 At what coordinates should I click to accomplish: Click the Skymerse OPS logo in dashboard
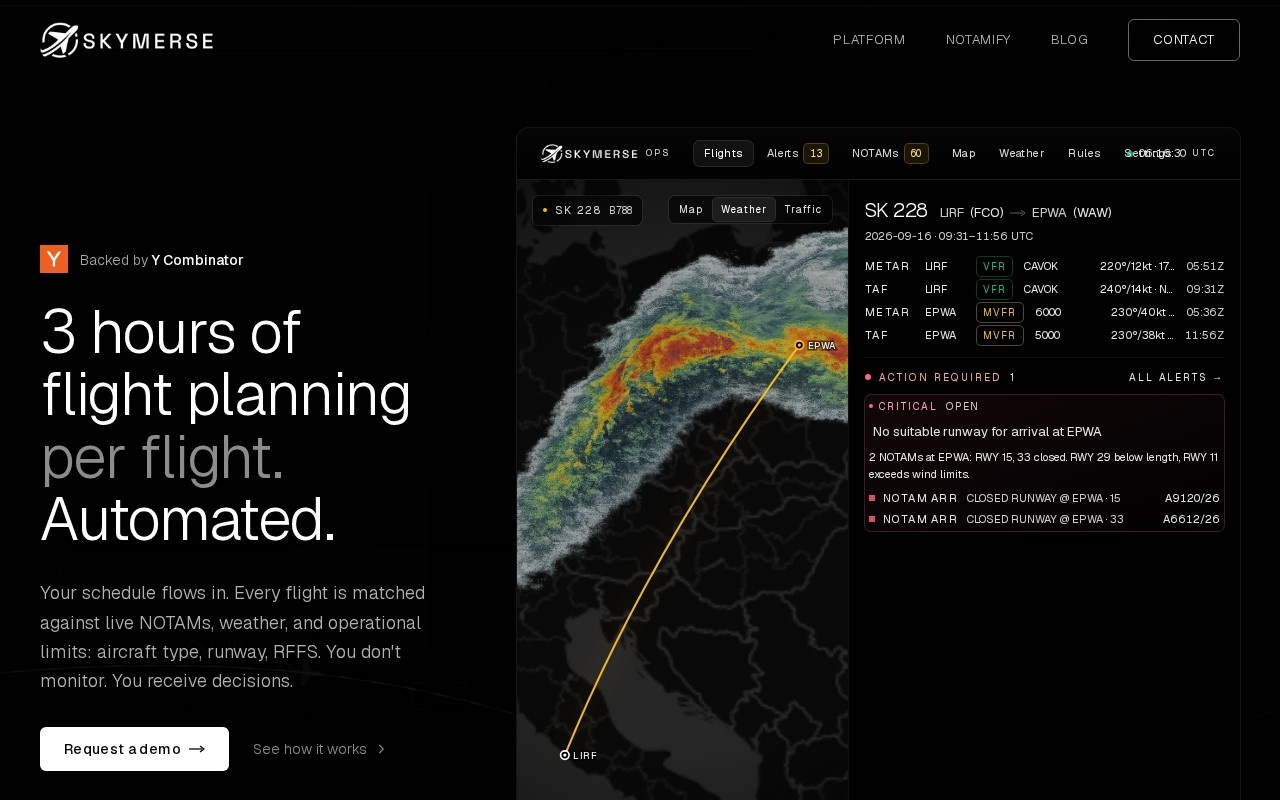[605, 153]
